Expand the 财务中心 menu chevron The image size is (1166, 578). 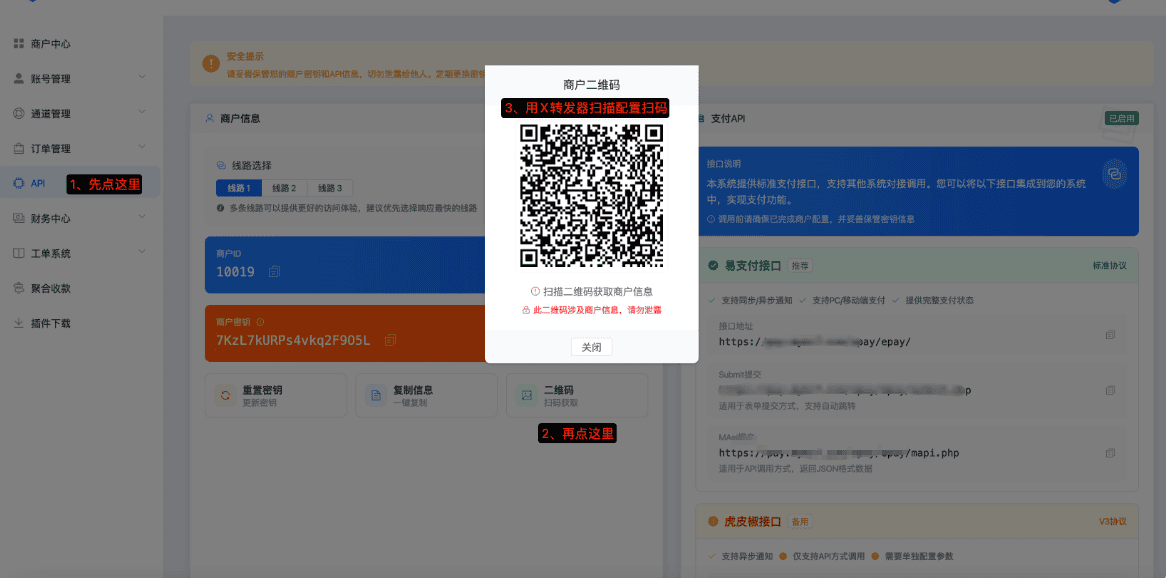pyautogui.click(x=142, y=217)
